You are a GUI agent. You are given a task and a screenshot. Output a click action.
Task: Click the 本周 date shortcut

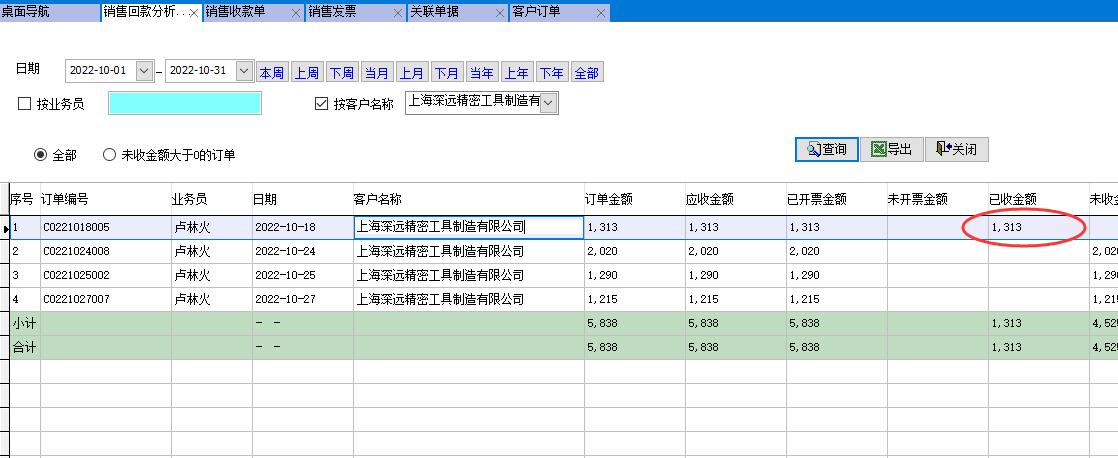coord(271,73)
